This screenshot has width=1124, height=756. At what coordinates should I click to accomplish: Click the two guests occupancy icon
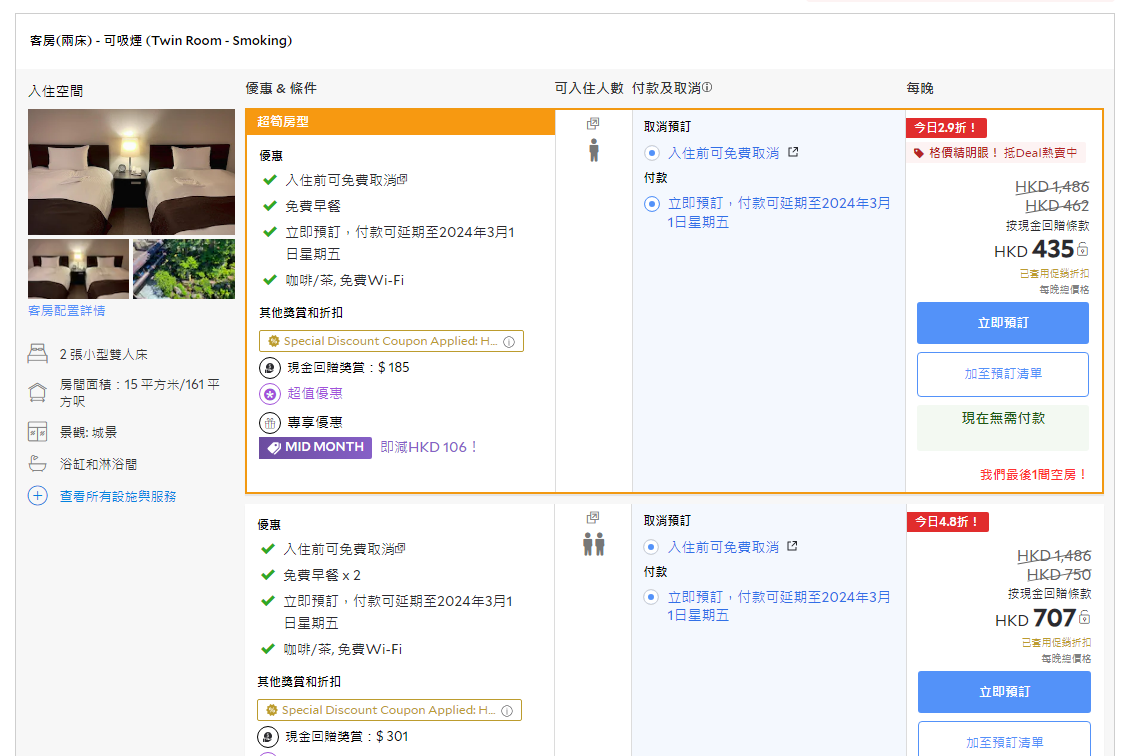(x=594, y=545)
